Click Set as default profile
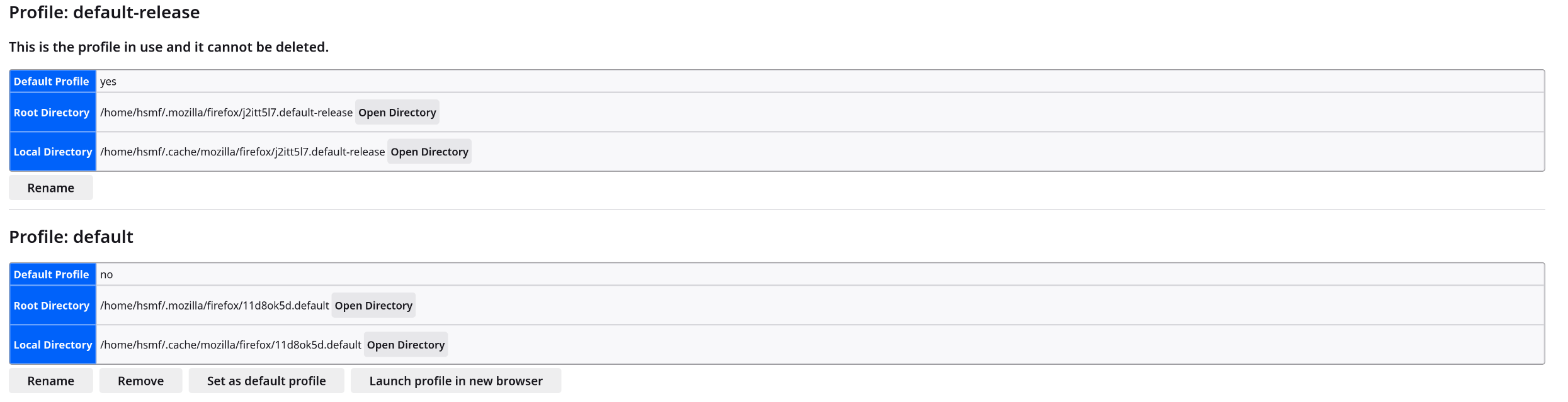Image resolution: width=1568 pixels, height=402 pixels. pos(266,381)
